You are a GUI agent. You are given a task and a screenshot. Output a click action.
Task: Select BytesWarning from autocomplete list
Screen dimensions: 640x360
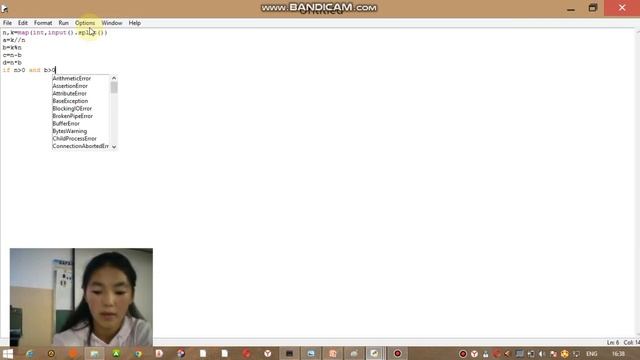[x=70, y=131]
